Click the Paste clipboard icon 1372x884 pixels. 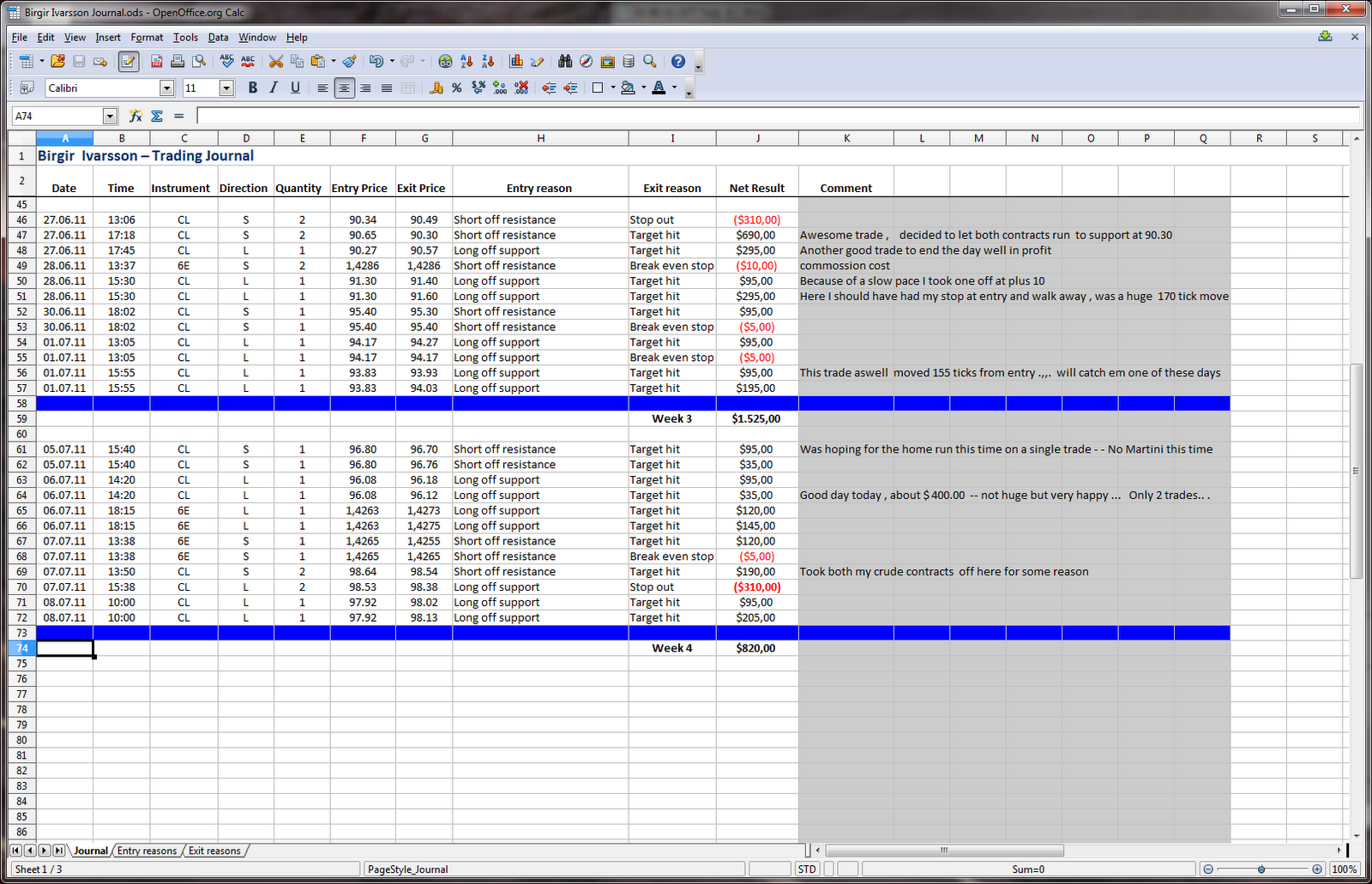(x=318, y=61)
